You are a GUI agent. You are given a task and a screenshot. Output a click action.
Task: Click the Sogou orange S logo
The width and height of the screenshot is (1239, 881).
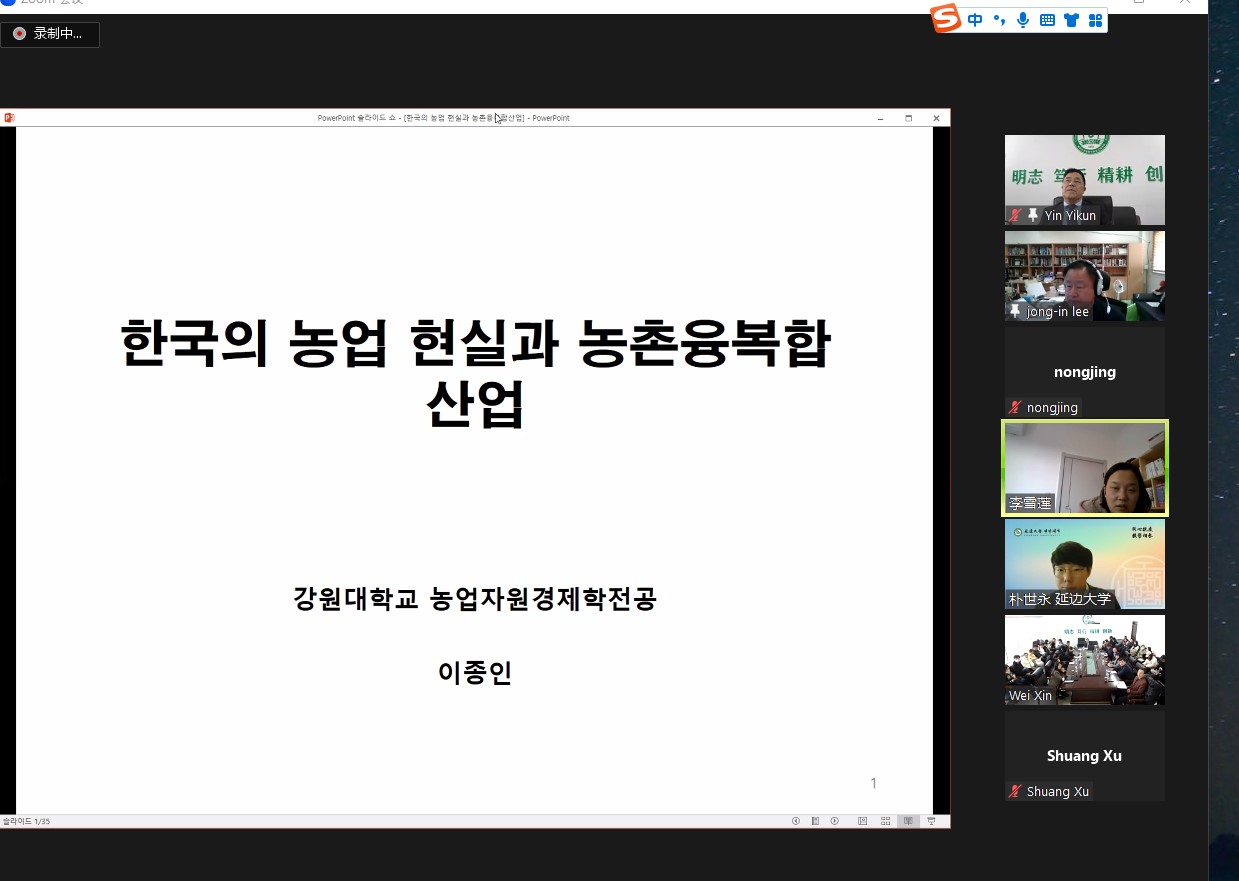click(946, 19)
